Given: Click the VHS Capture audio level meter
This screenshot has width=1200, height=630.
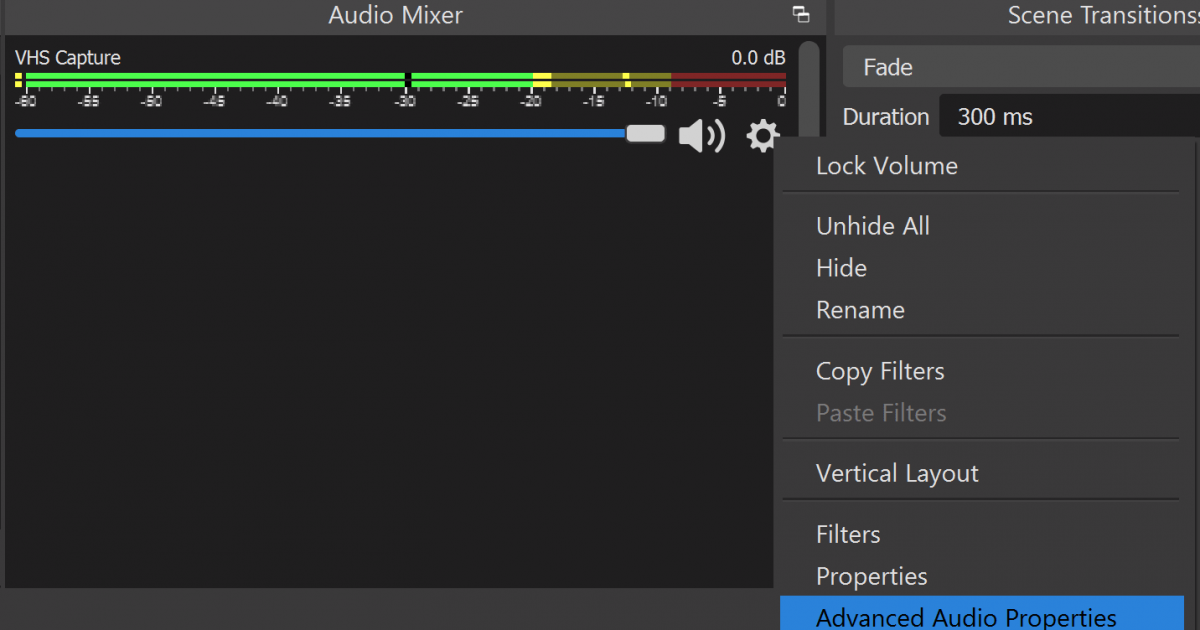Looking at the screenshot, I should point(400,79).
